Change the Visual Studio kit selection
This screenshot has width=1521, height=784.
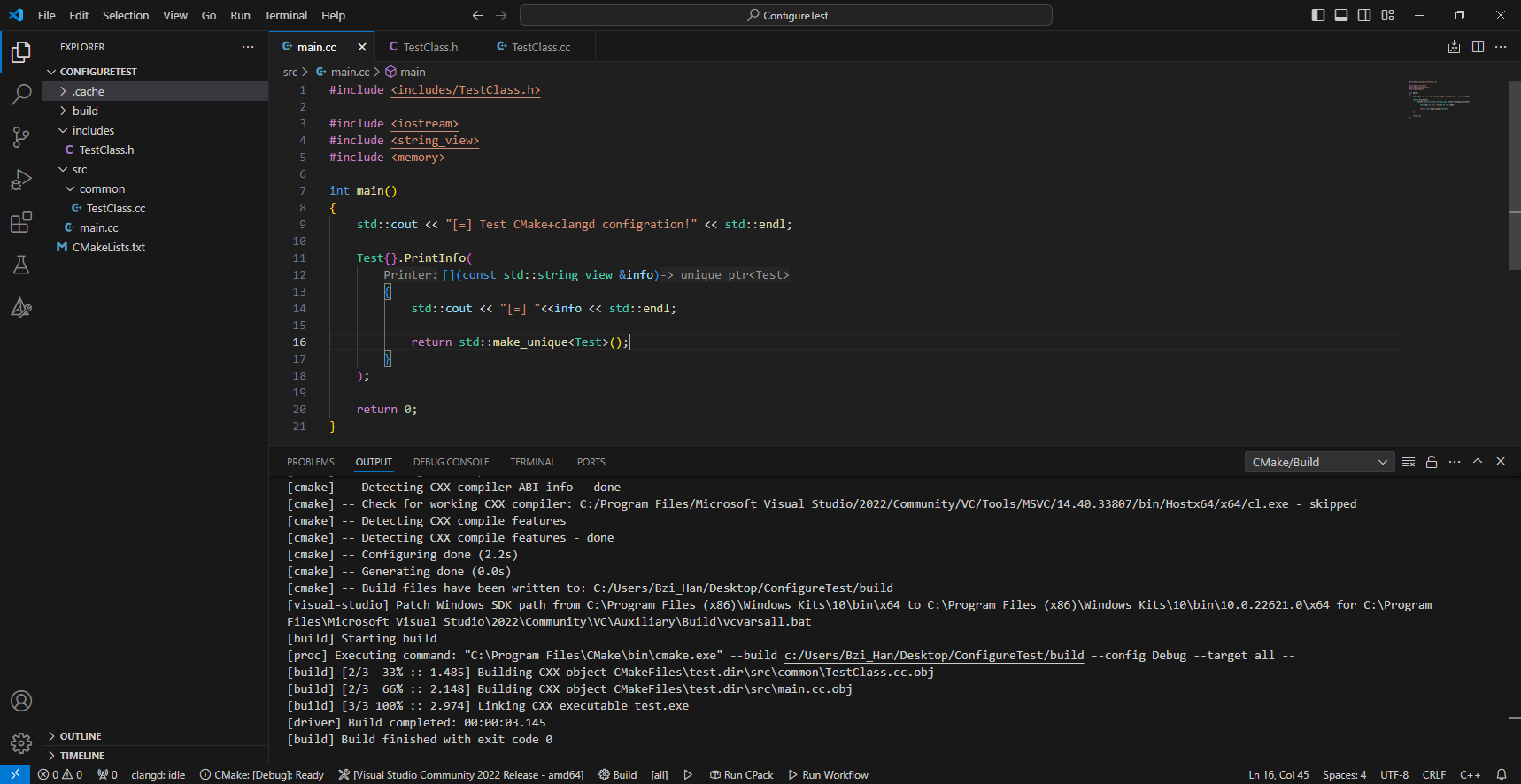(461, 774)
